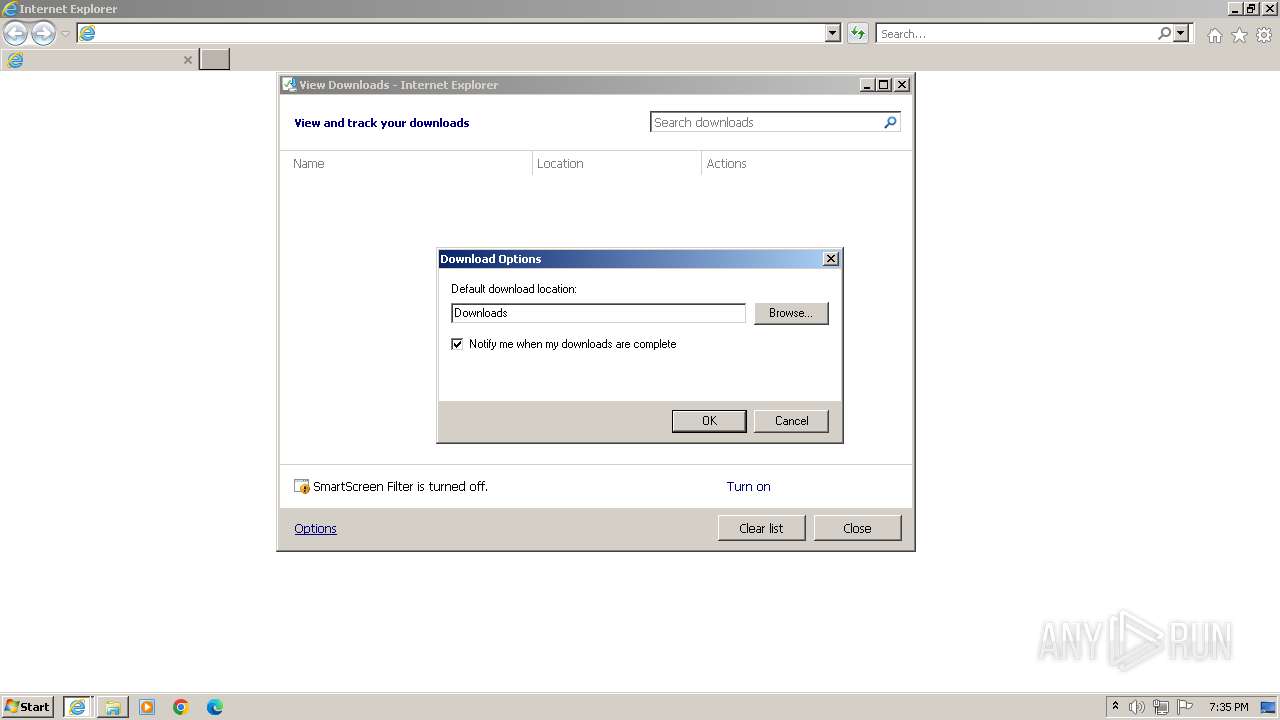Close the View Downloads window via X

click(902, 85)
